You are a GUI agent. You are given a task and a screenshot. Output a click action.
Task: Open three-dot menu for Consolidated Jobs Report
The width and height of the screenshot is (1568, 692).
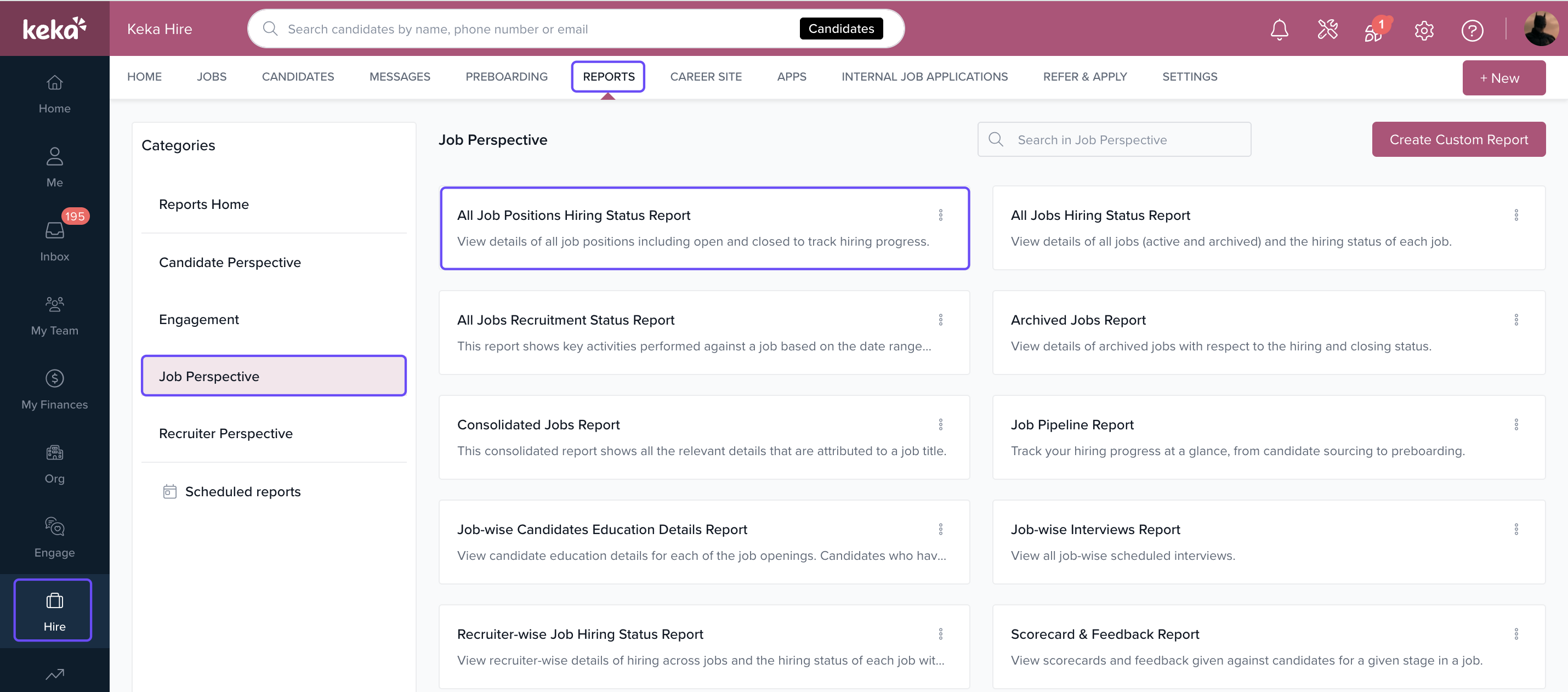pyautogui.click(x=940, y=424)
